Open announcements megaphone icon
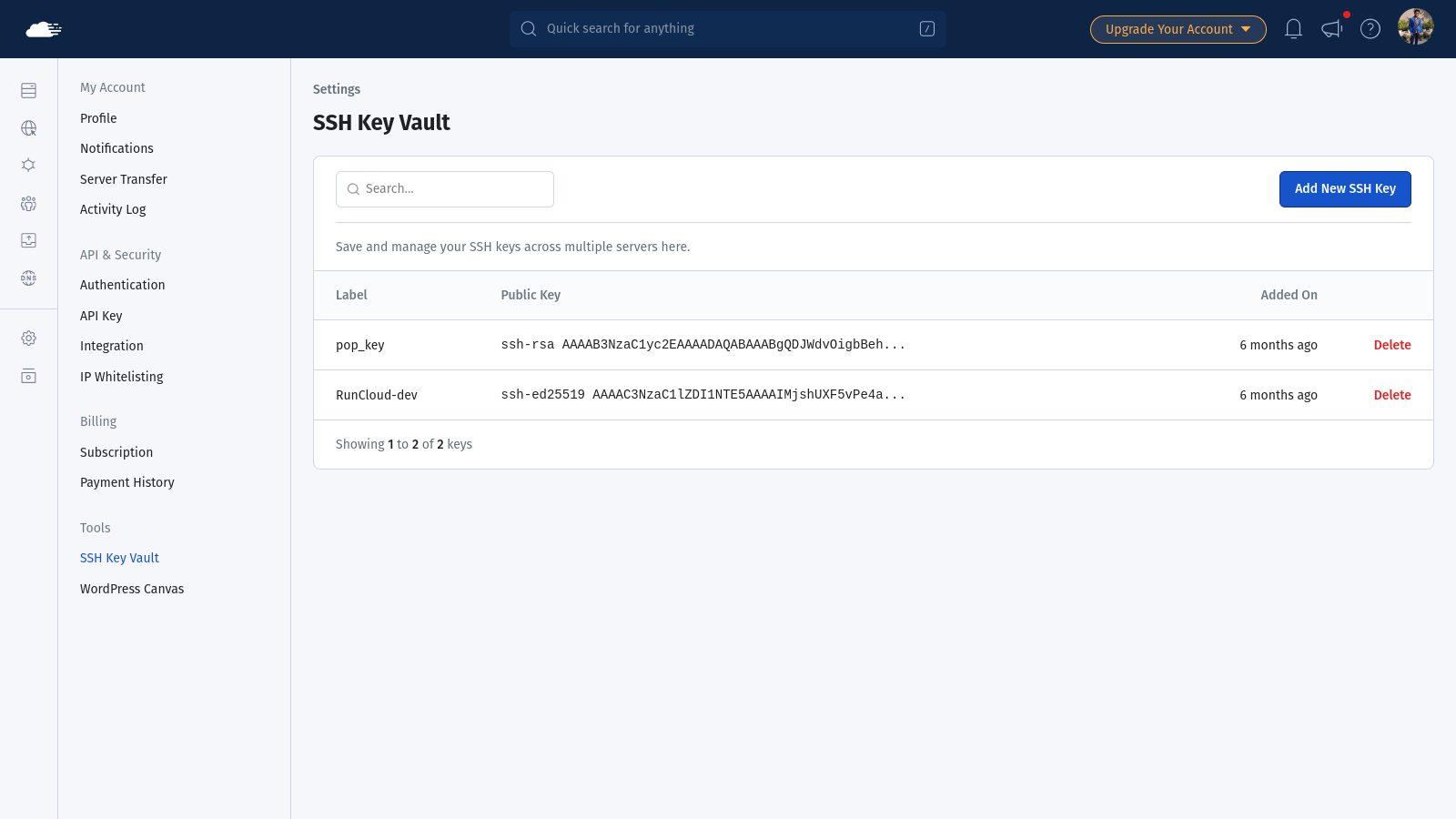The height and width of the screenshot is (819, 1456). (x=1332, y=29)
